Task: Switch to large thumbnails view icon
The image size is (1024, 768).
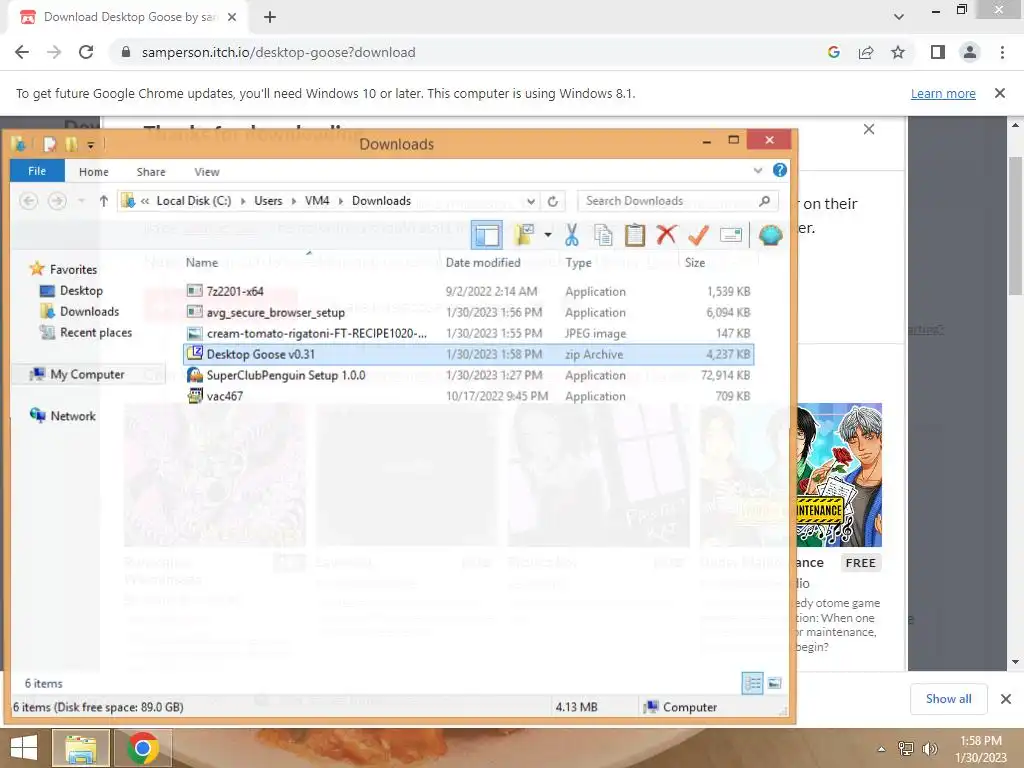Action: pos(775,683)
